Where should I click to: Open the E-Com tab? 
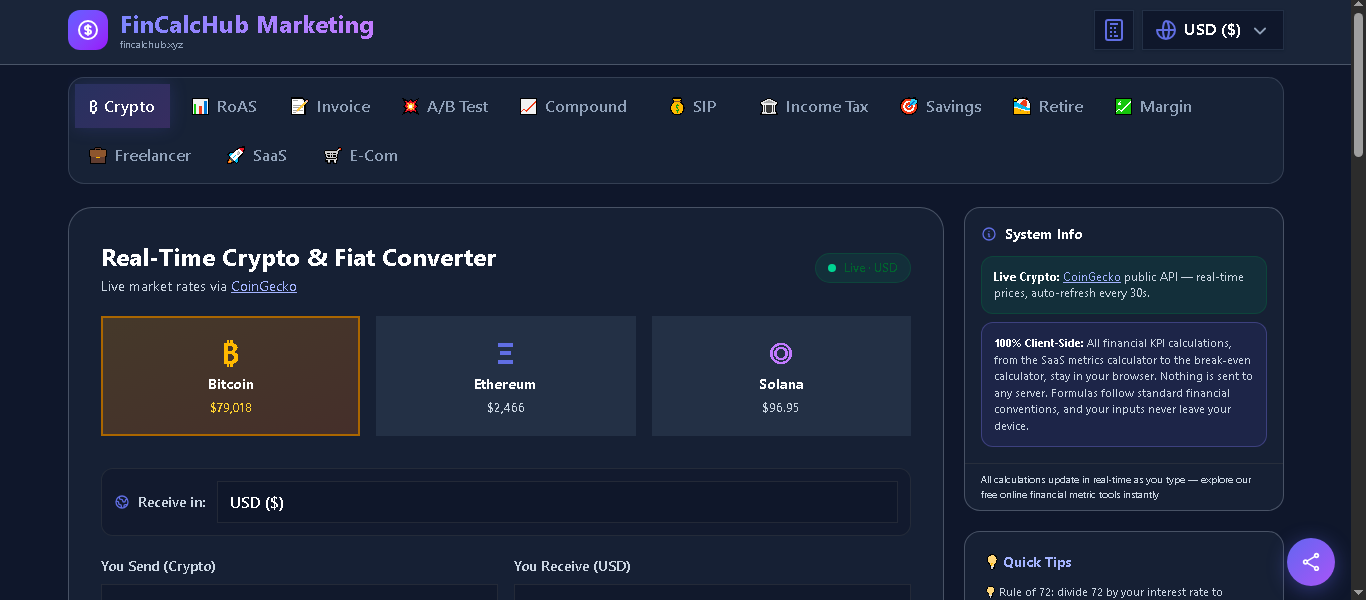pos(361,155)
